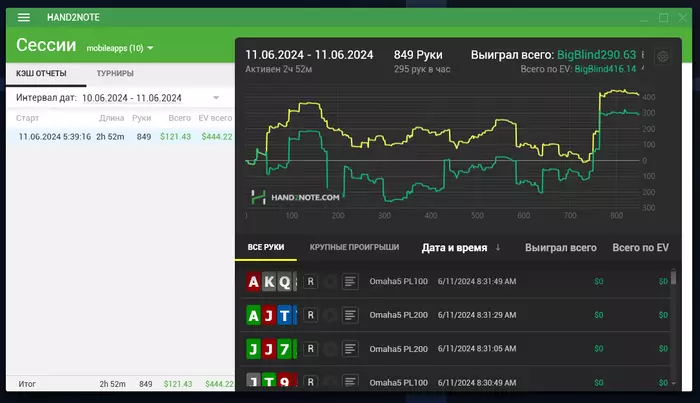Click the A K Q hole cards

tap(271, 282)
